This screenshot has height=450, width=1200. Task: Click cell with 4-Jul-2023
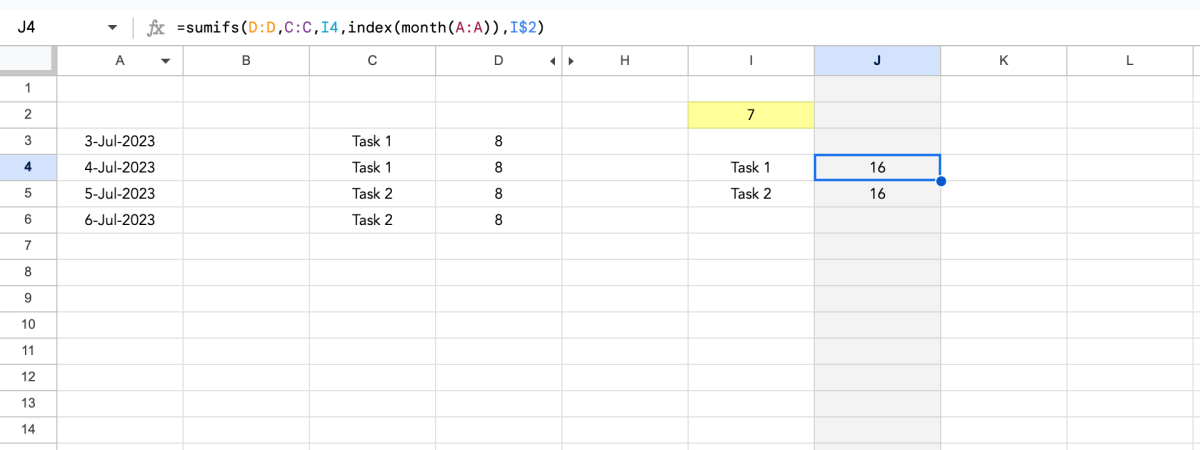click(120, 167)
